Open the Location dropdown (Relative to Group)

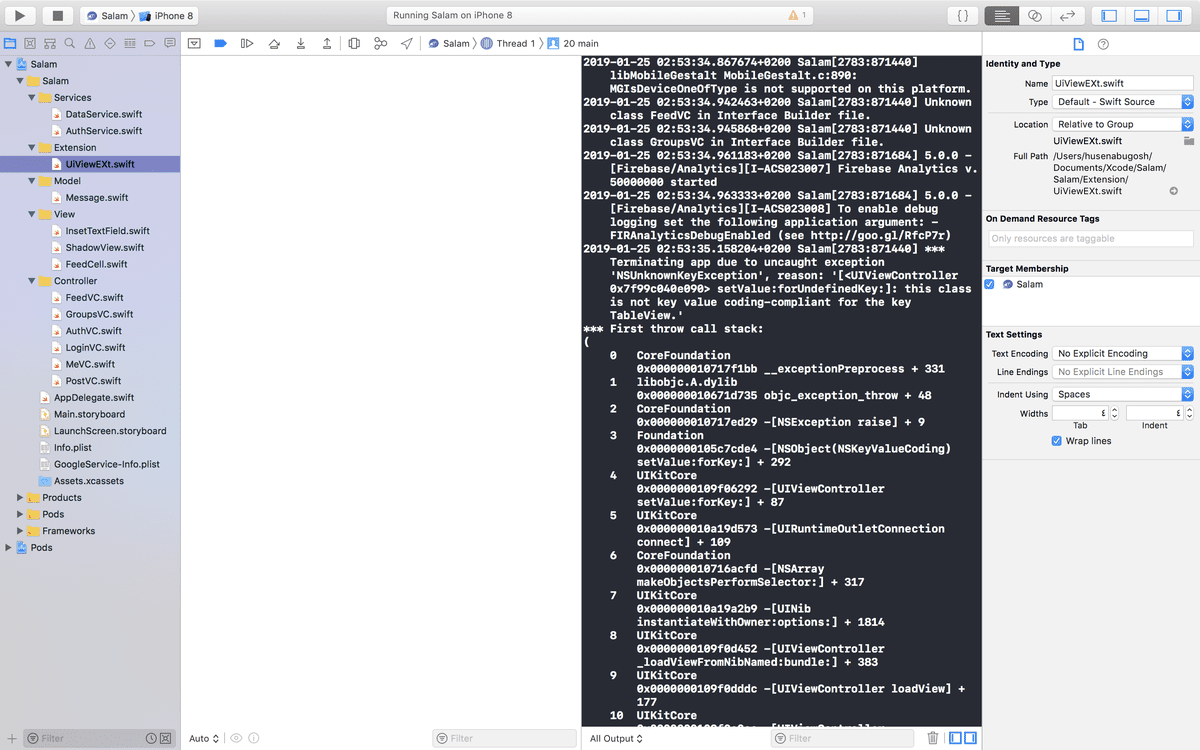[1123, 124]
